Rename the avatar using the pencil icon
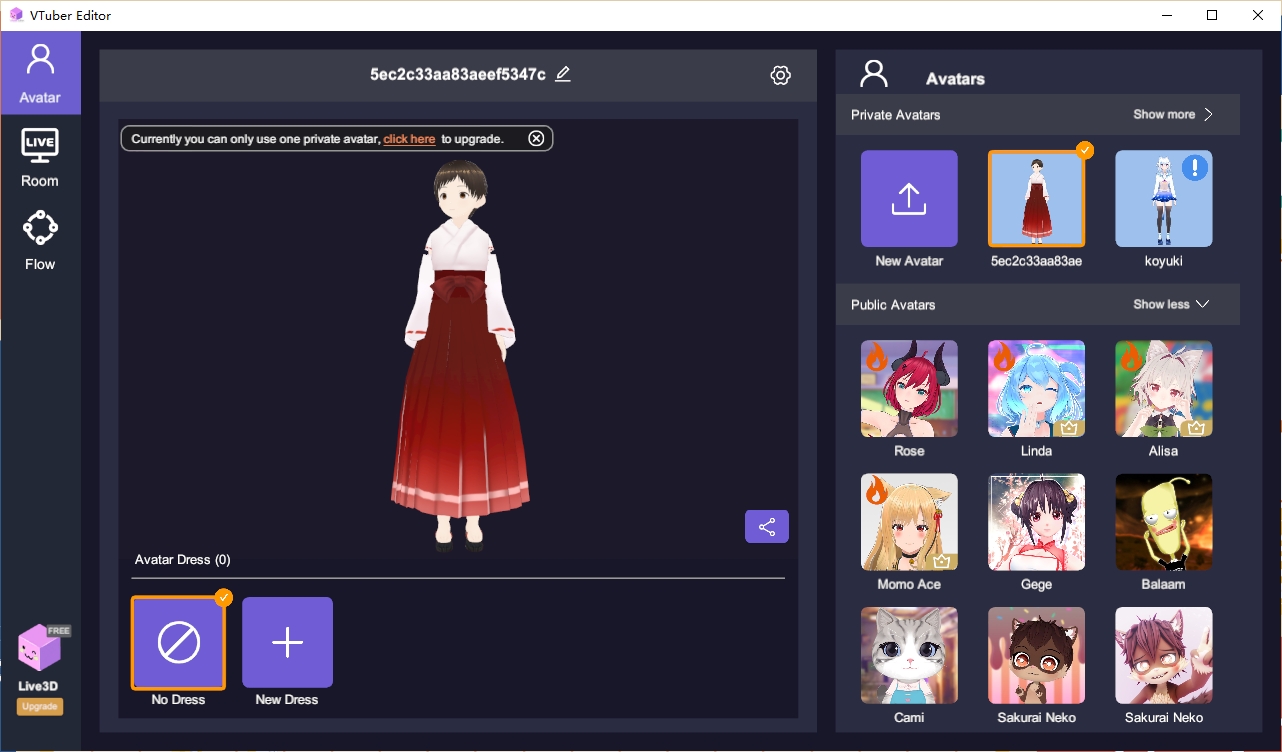 (x=562, y=74)
